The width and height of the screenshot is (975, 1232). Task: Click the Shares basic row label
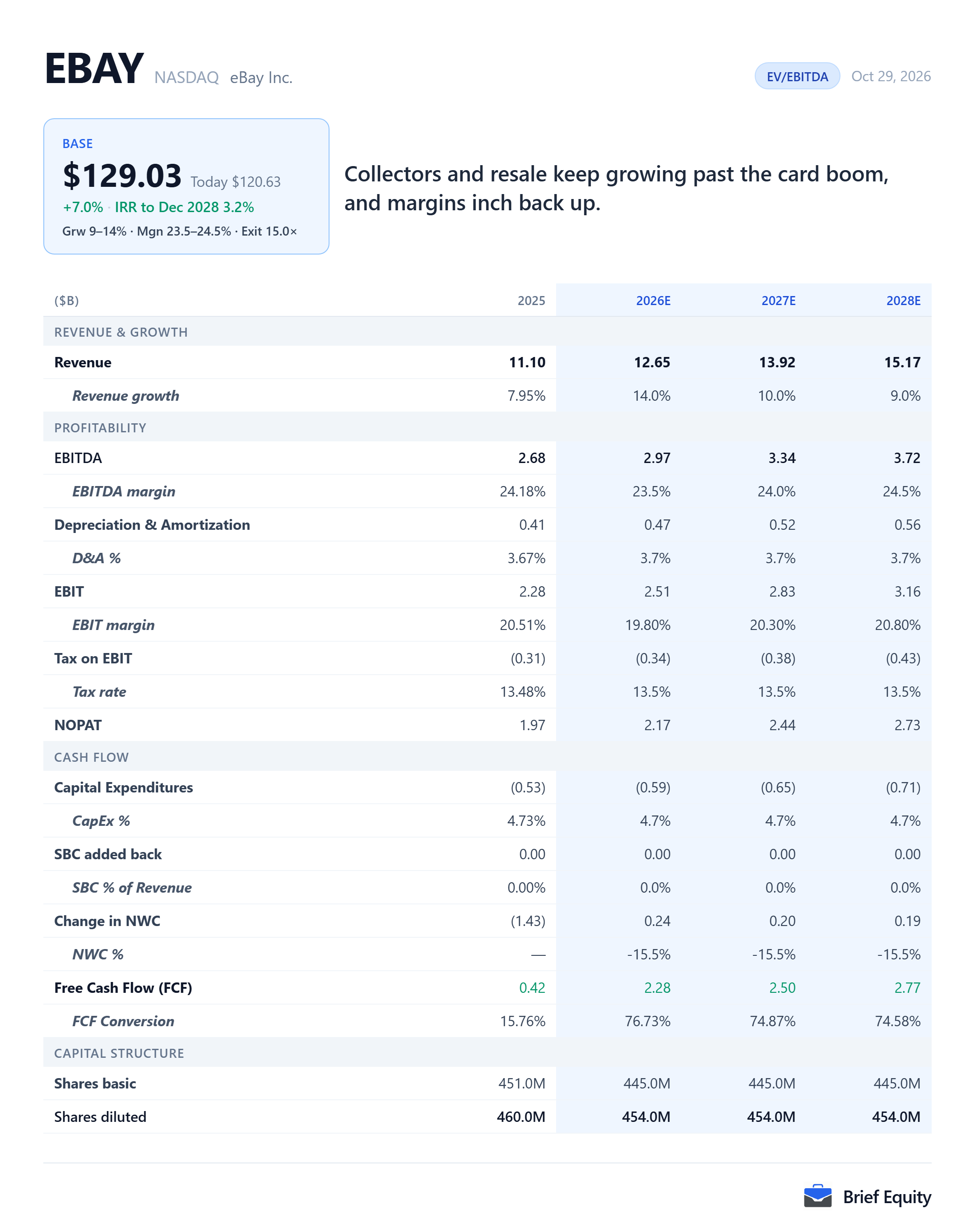pyautogui.click(x=95, y=1084)
